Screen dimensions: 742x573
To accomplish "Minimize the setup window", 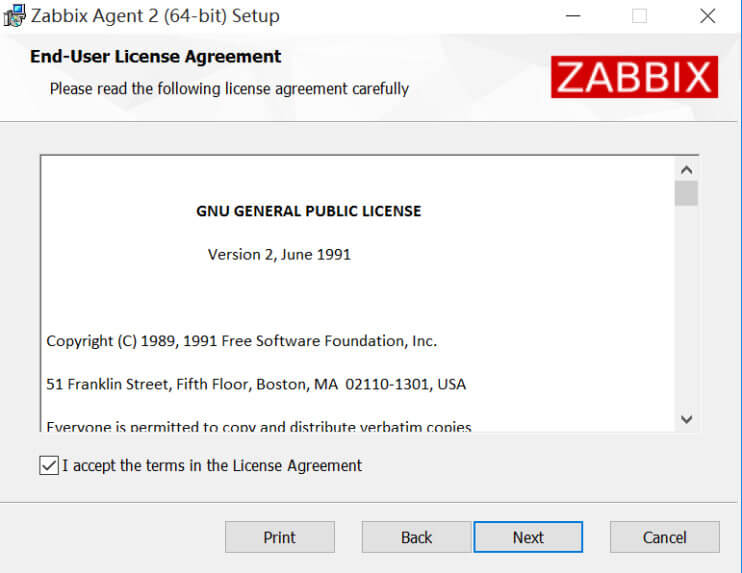I will 573,16.
